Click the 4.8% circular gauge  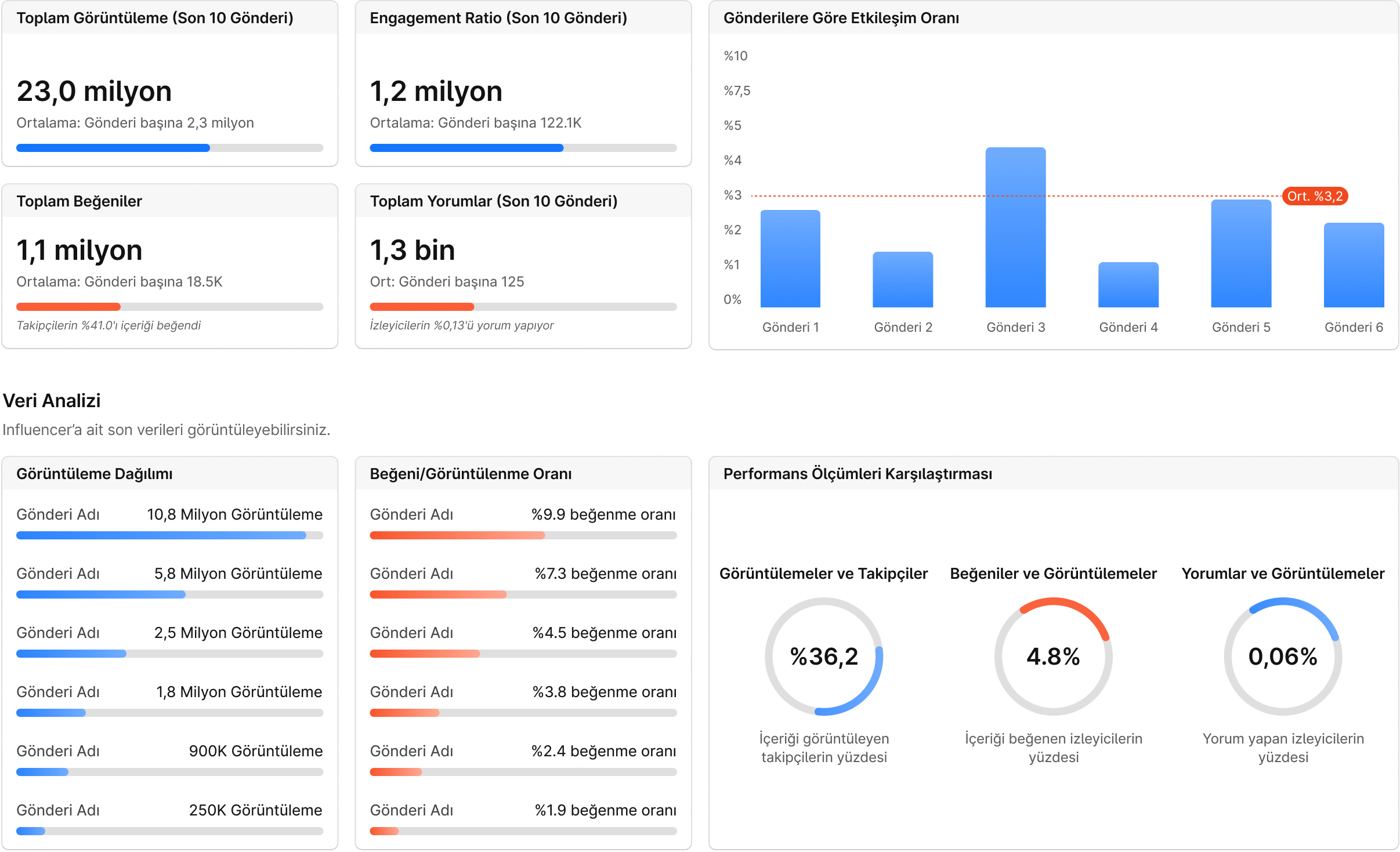(x=1053, y=657)
